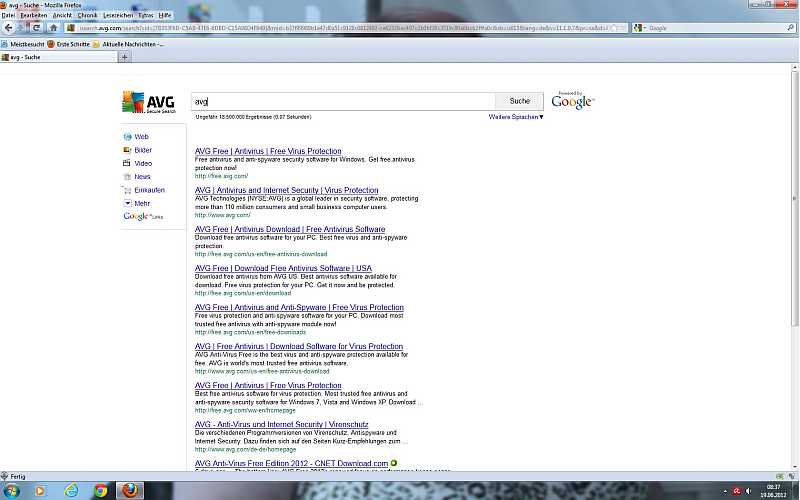Screen dimensions: 800x500
Task: Open the Windows Start menu orb
Action: (10, 491)
